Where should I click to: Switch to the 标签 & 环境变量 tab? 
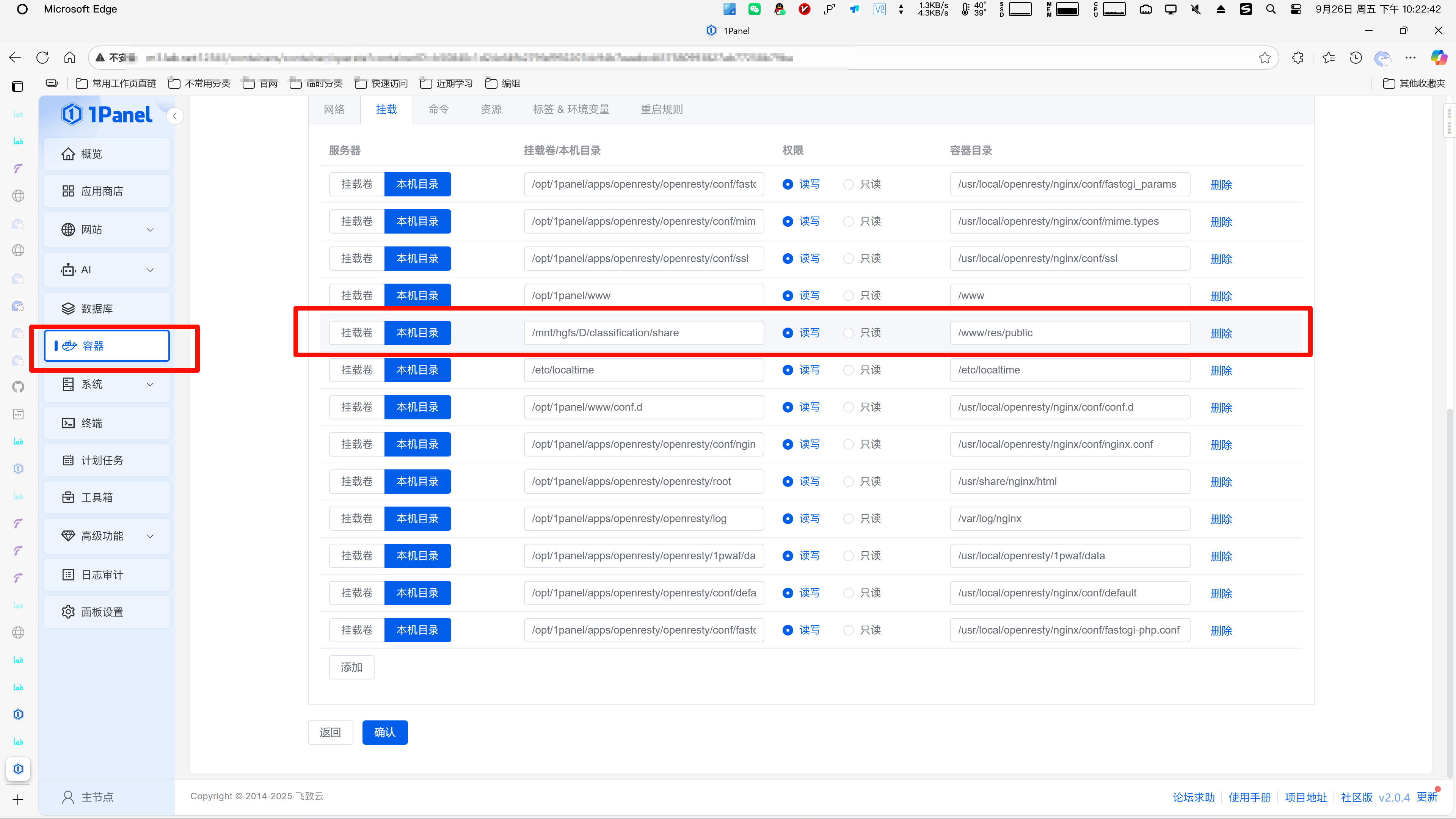pos(571,109)
